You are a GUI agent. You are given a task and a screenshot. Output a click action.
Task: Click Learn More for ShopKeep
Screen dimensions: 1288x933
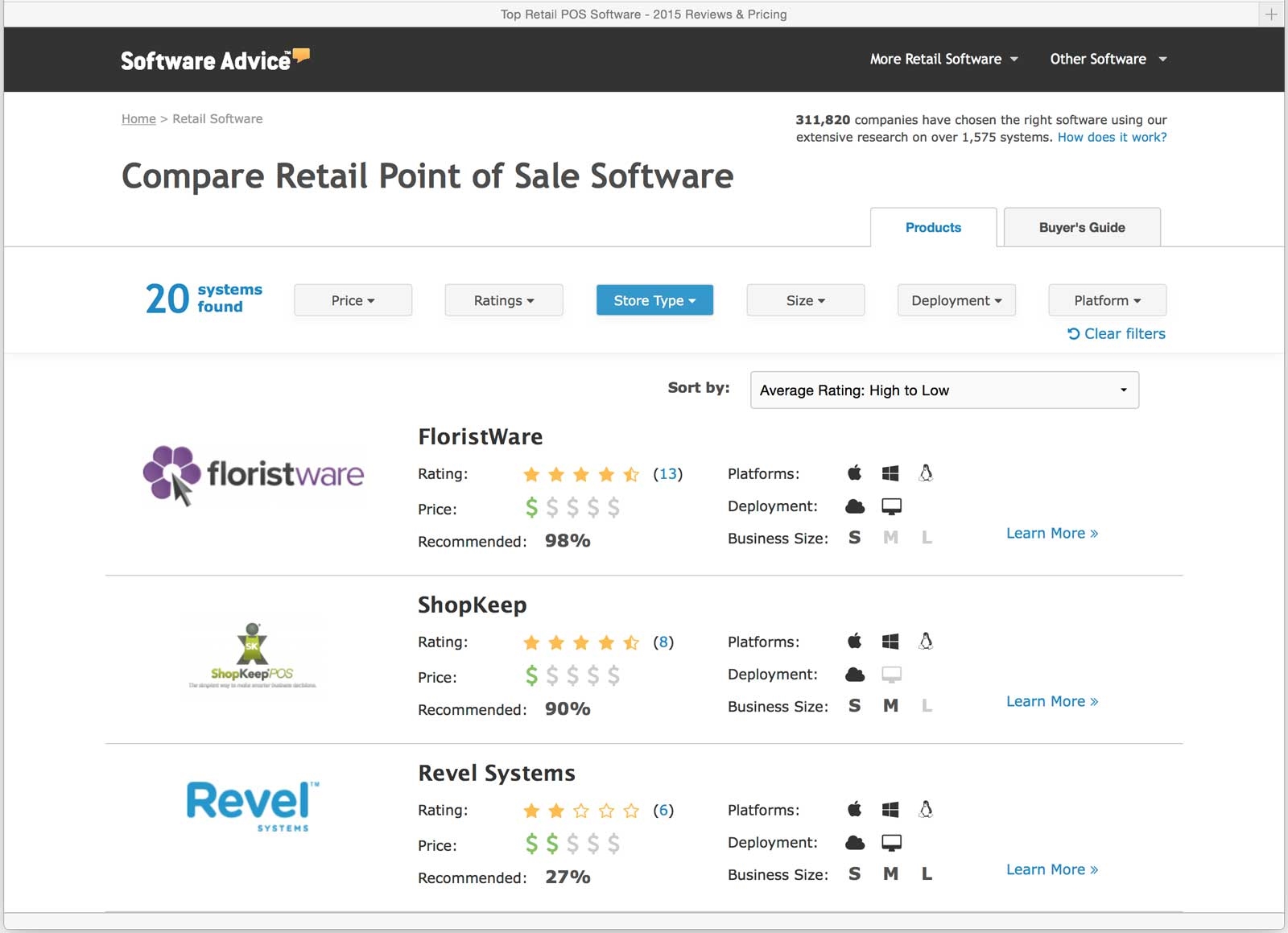(x=1051, y=701)
